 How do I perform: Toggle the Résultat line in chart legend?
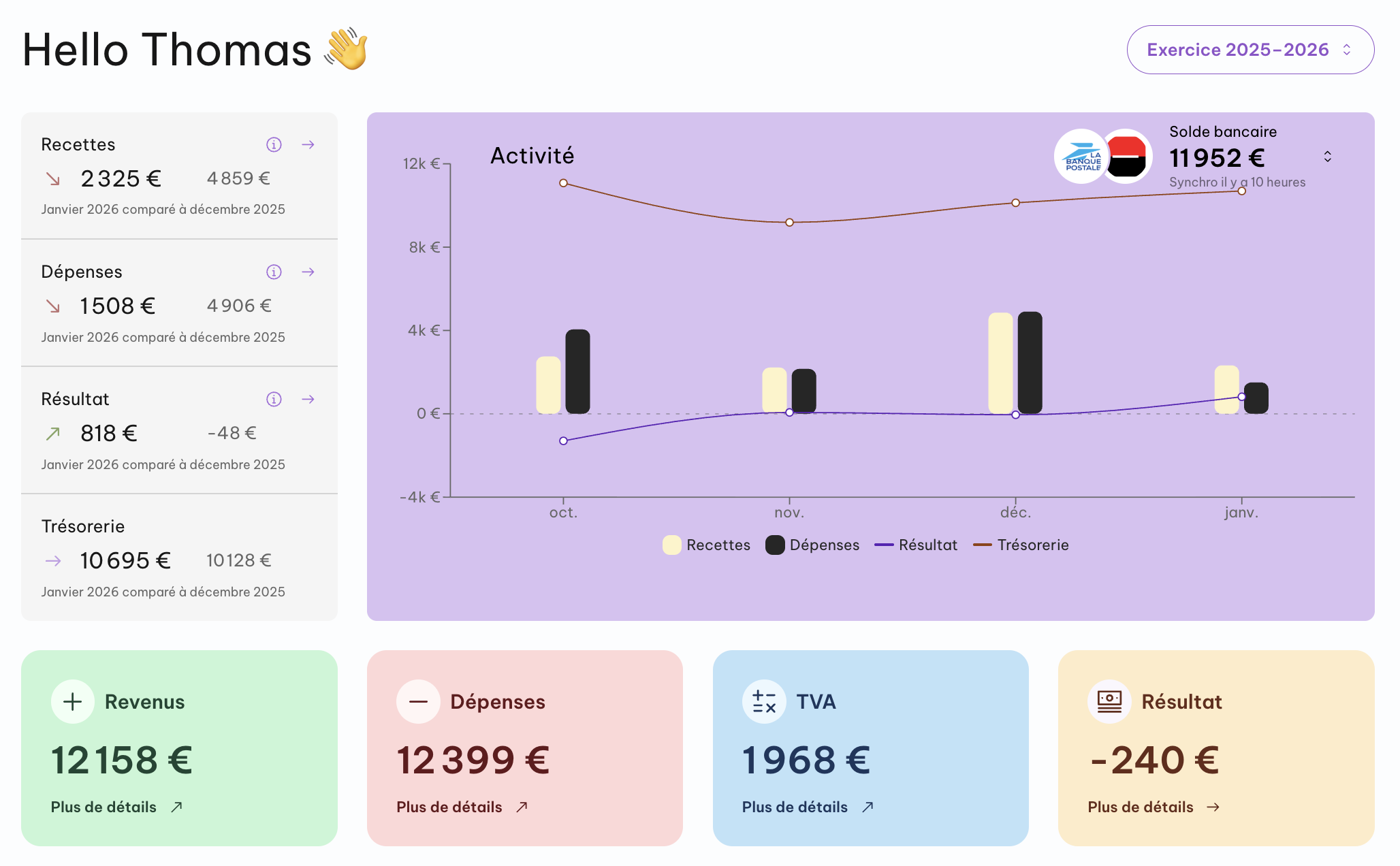[x=917, y=545]
